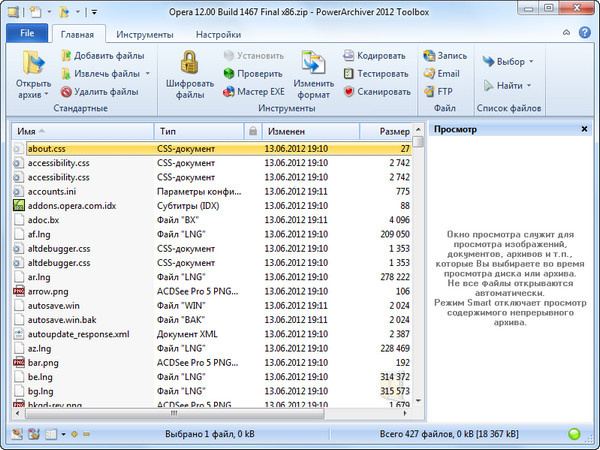Click the Изменить формат icon
600x450 pixels.
point(313,62)
